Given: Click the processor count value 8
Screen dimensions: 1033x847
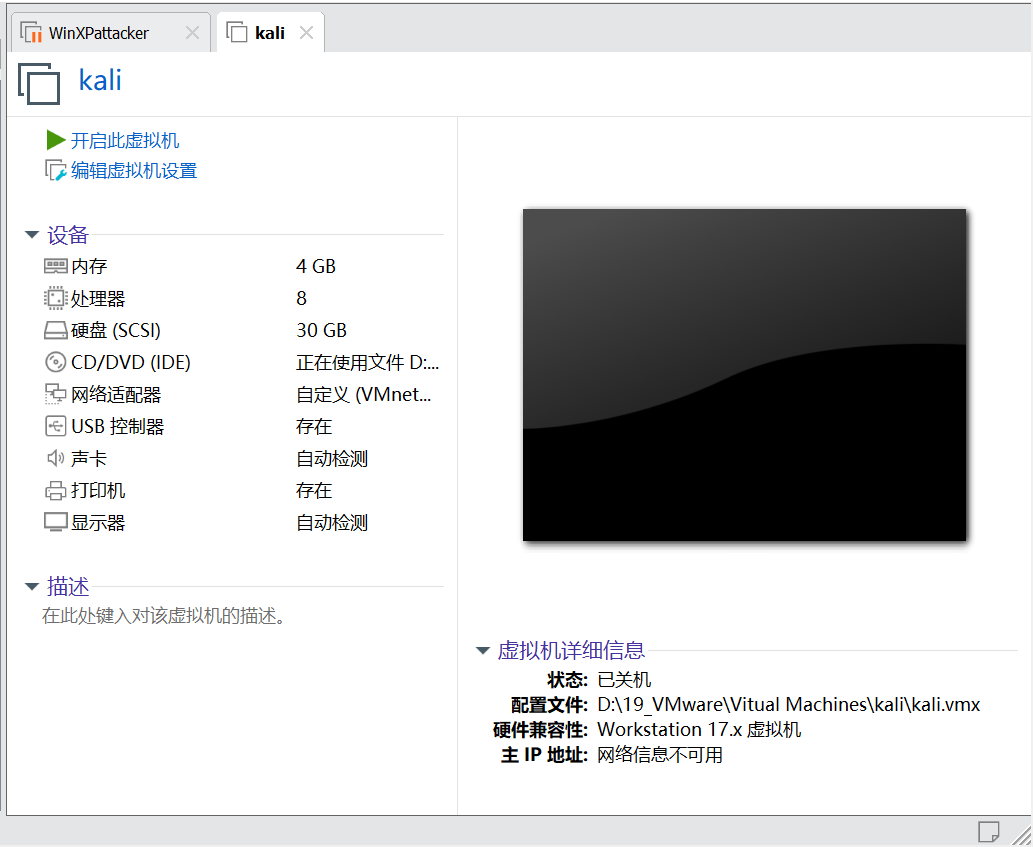Looking at the screenshot, I should [301, 298].
